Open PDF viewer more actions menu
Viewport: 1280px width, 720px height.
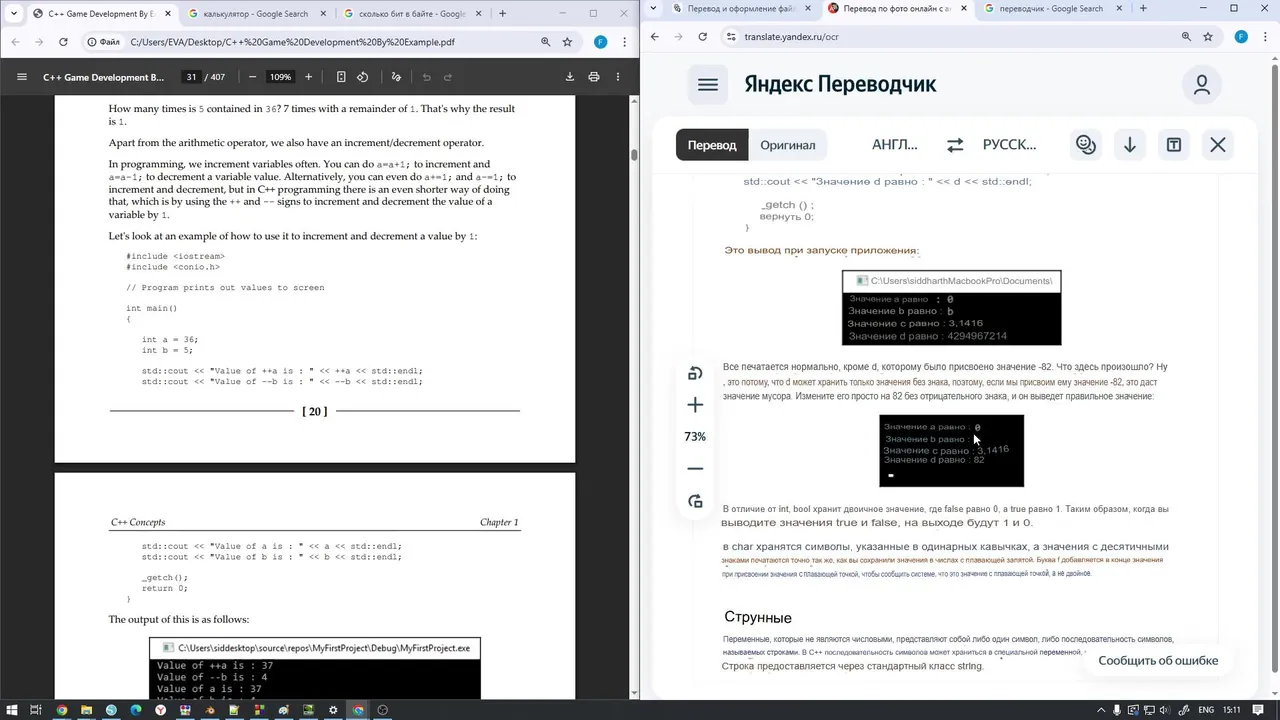[x=618, y=77]
